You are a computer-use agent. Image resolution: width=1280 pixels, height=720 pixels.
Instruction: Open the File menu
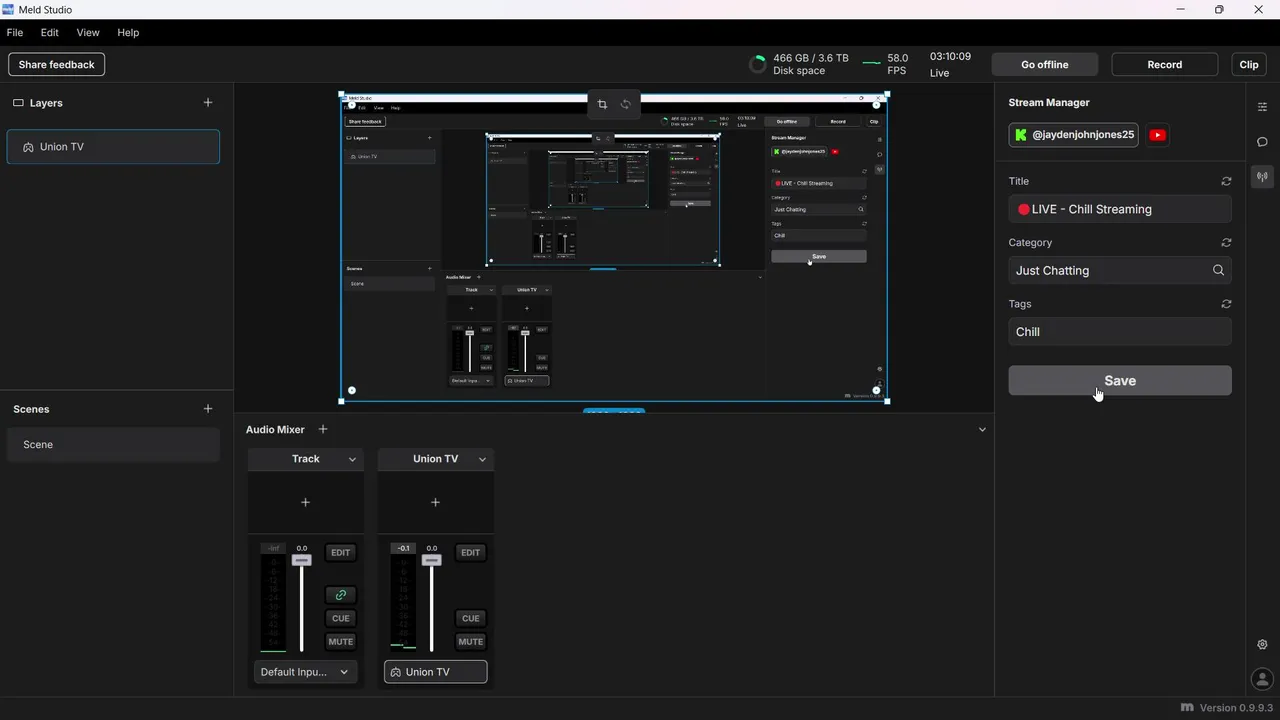15,33
